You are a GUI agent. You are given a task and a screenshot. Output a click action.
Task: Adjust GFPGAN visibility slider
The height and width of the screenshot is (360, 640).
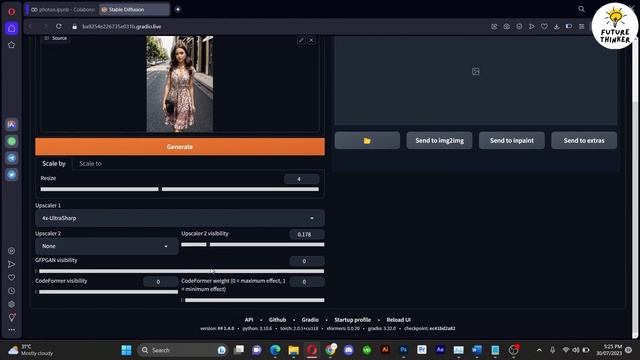pos(180,271)
